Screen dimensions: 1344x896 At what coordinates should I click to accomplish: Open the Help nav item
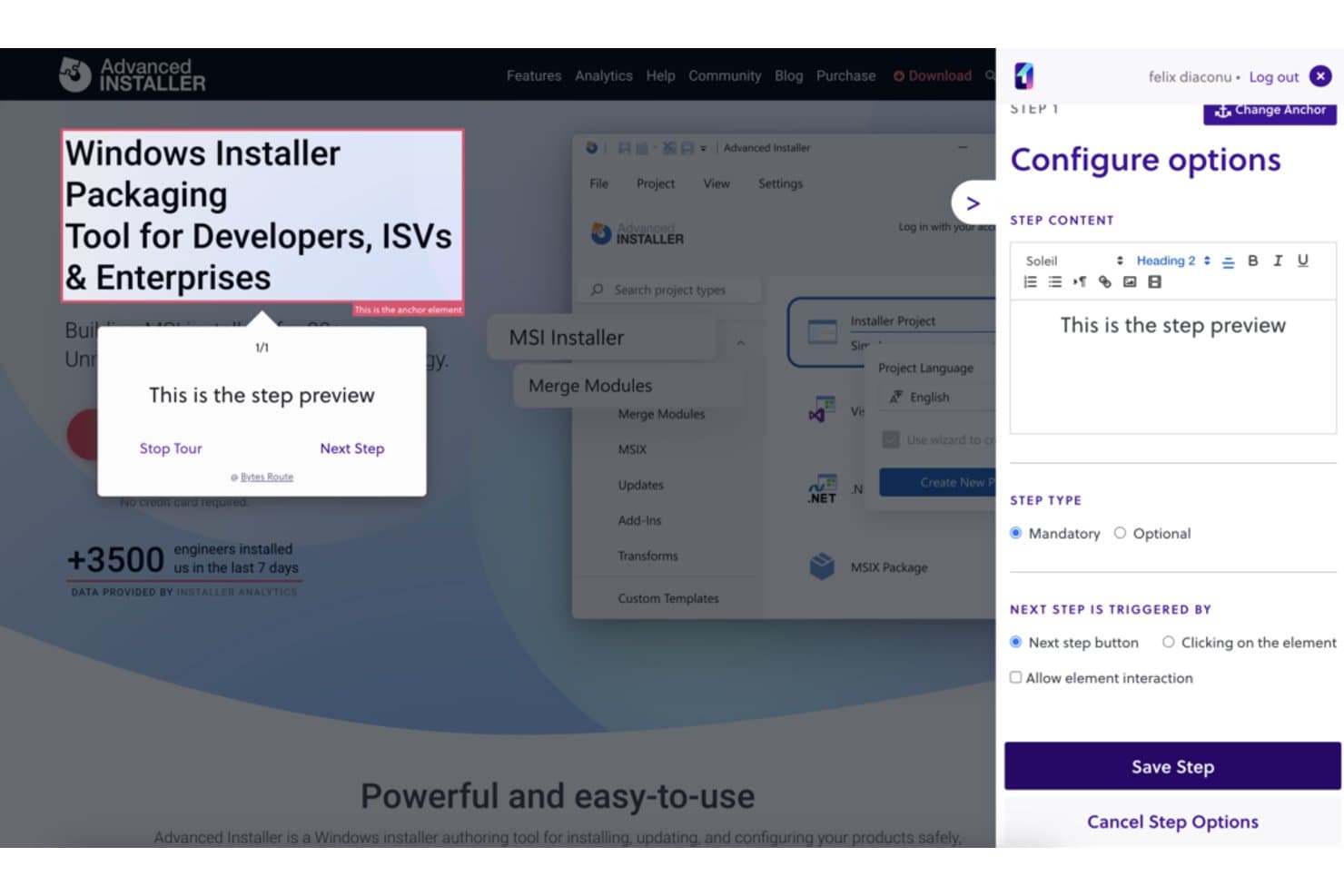click(660, 75)
